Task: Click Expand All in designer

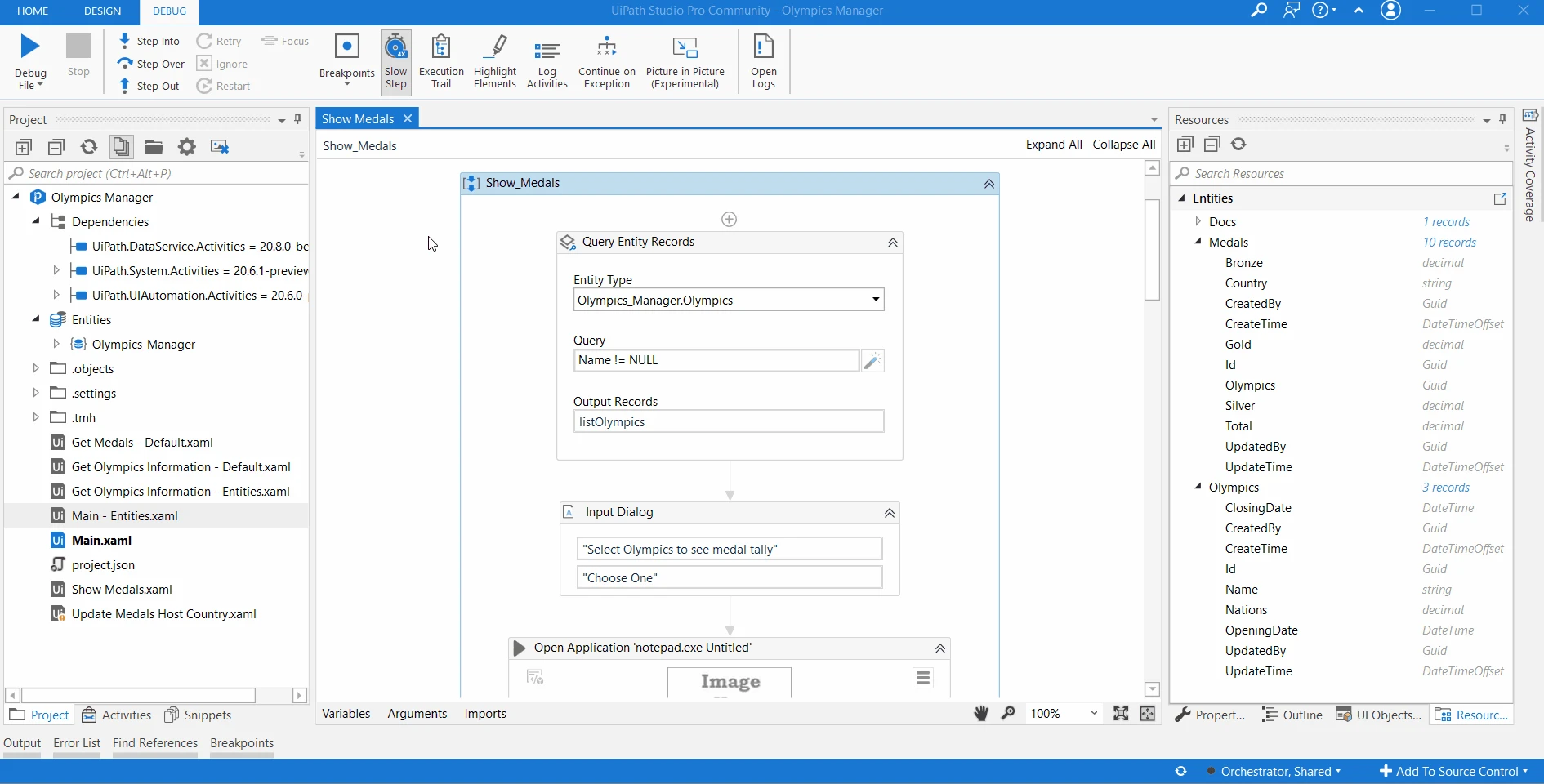Action: [x=1054, y=145]
